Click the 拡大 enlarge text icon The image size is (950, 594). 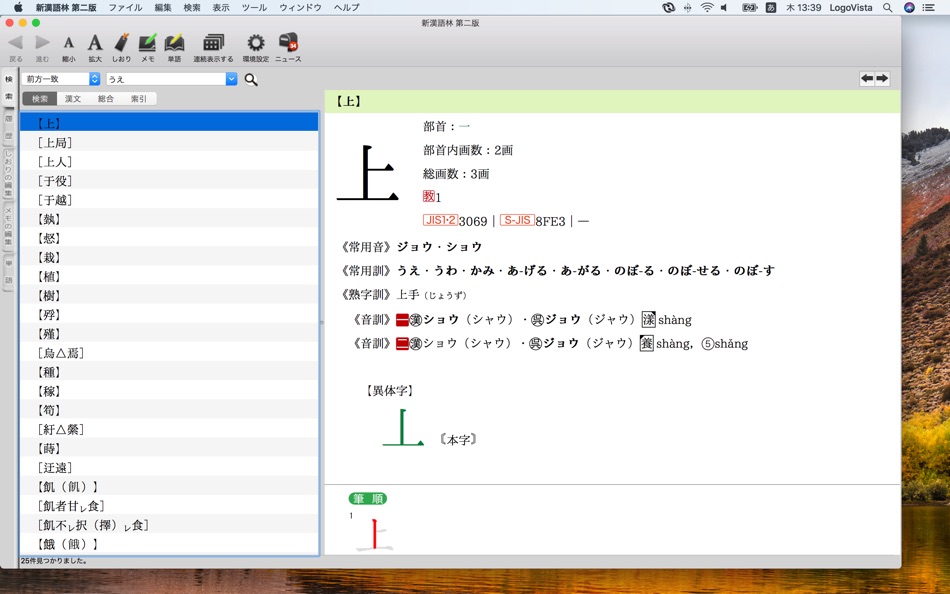pos(95,42)
